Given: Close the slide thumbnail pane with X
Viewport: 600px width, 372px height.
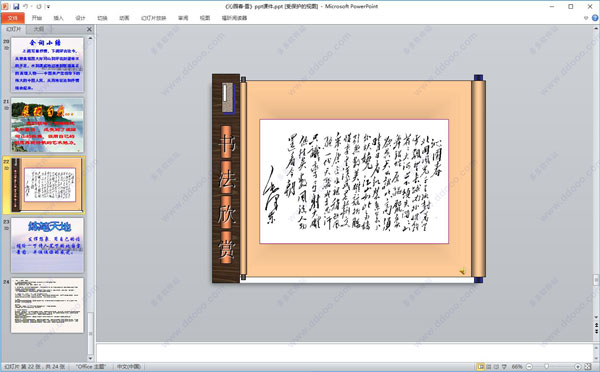Looking at the screenshot, I should click(89, 29).
